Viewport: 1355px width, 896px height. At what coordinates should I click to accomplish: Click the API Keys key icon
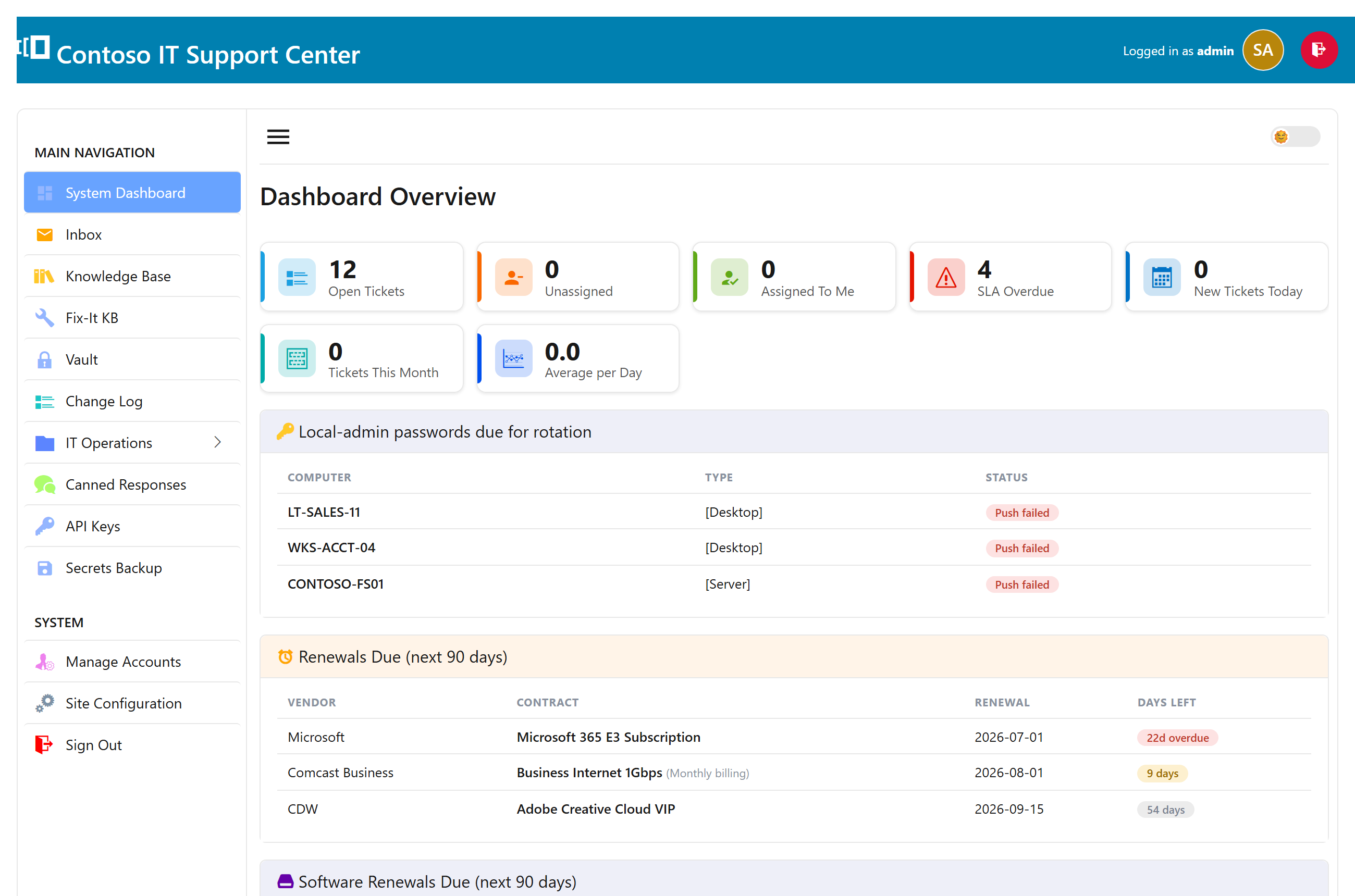(45, 526)
